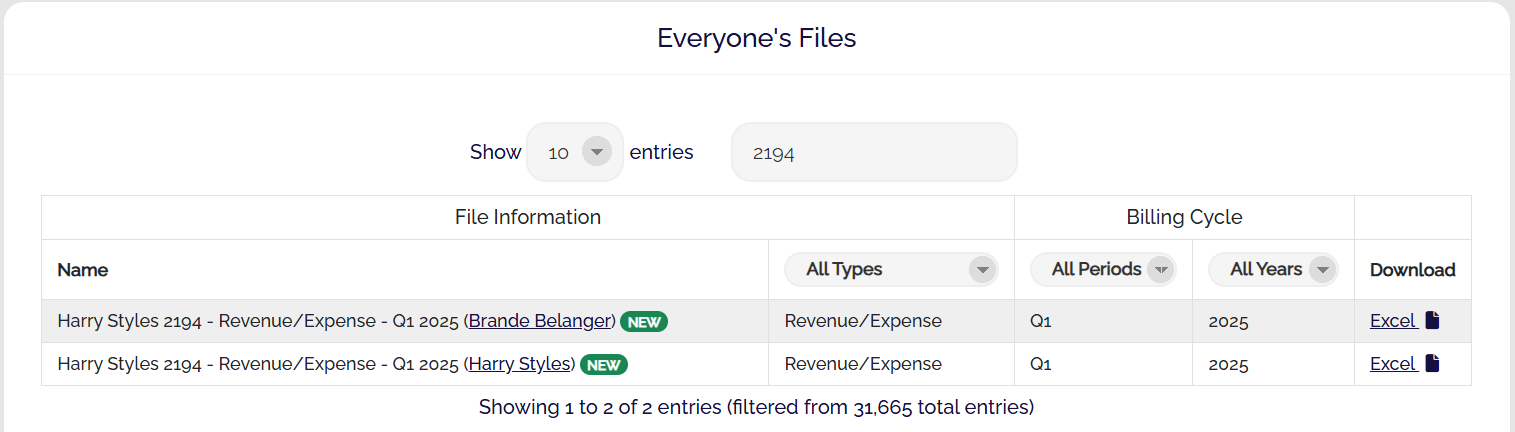The width and height of the screenshot is (1515, 432).
Task: Click Q1 cell in Brande Belanger's row
Action: (1040, 322)
